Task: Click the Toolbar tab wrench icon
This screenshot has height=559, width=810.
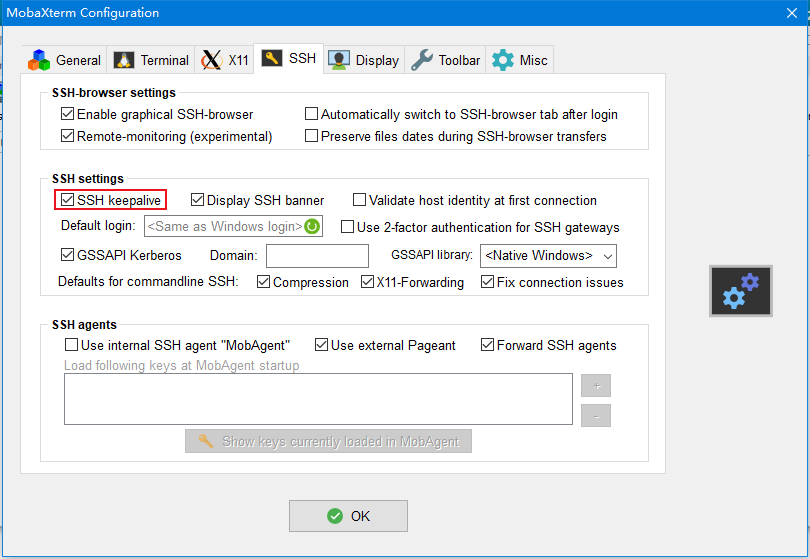Action: 422,60
